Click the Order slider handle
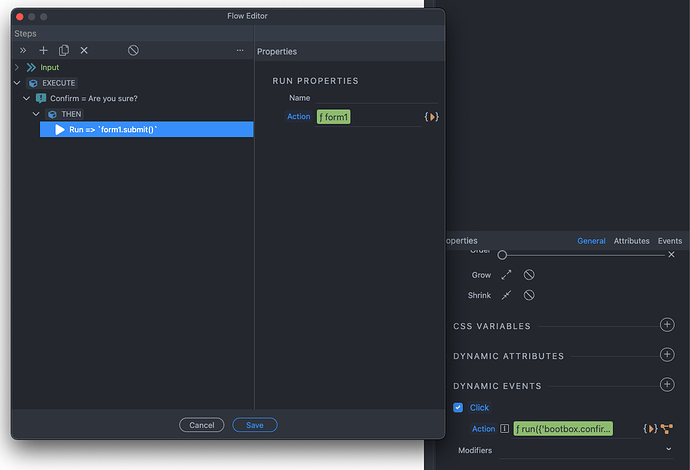Image resolution: width=690 pixels, height=470 pixels. (x=502, y=255)
